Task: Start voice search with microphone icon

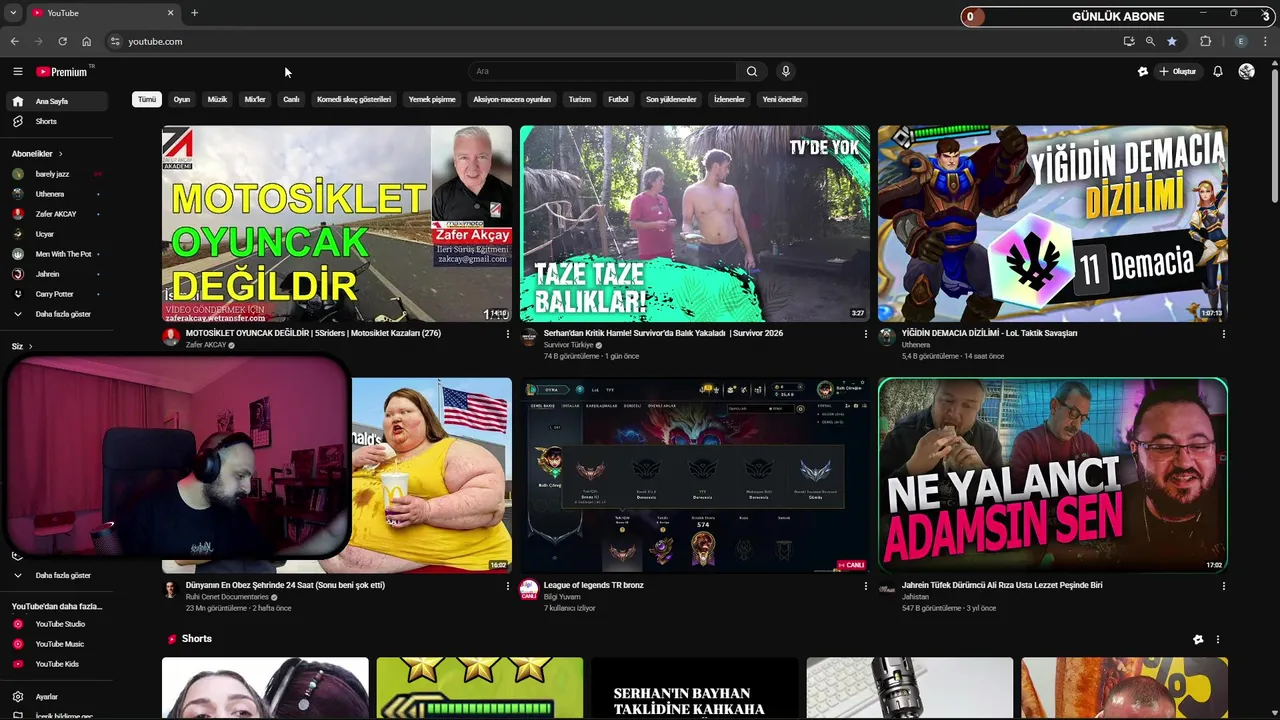Action: 786,71
